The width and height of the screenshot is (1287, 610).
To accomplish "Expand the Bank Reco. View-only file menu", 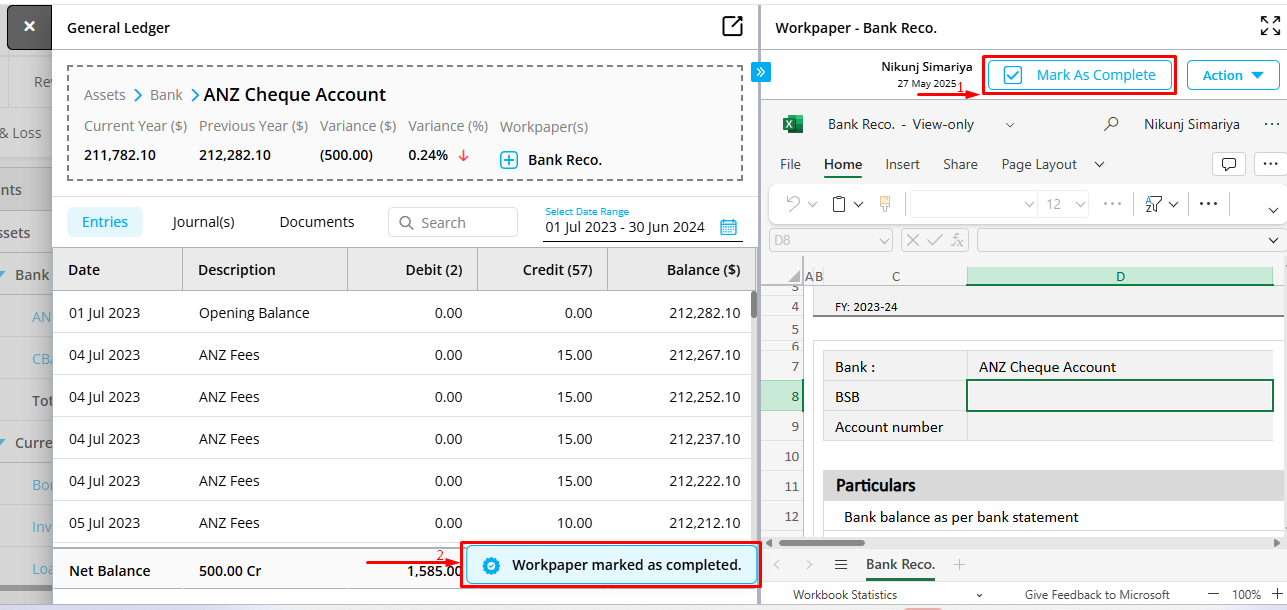I will click(1009, 125).
